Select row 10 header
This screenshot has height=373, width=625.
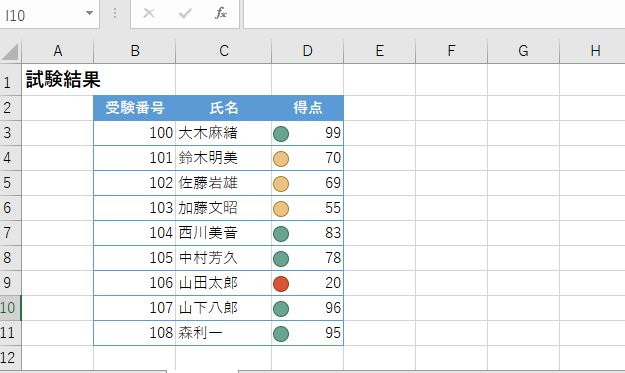[10, 308]
